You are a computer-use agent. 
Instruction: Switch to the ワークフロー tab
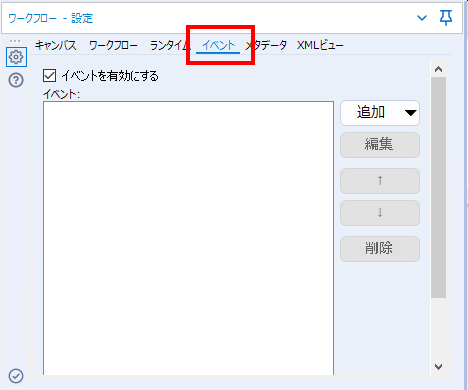pos(113,45)
